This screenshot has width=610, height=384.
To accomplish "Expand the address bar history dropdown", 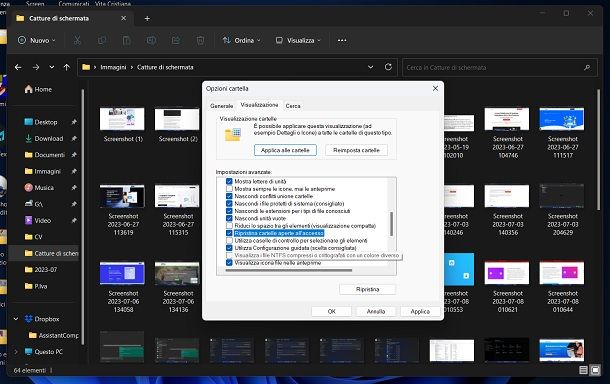I will 370,67.
